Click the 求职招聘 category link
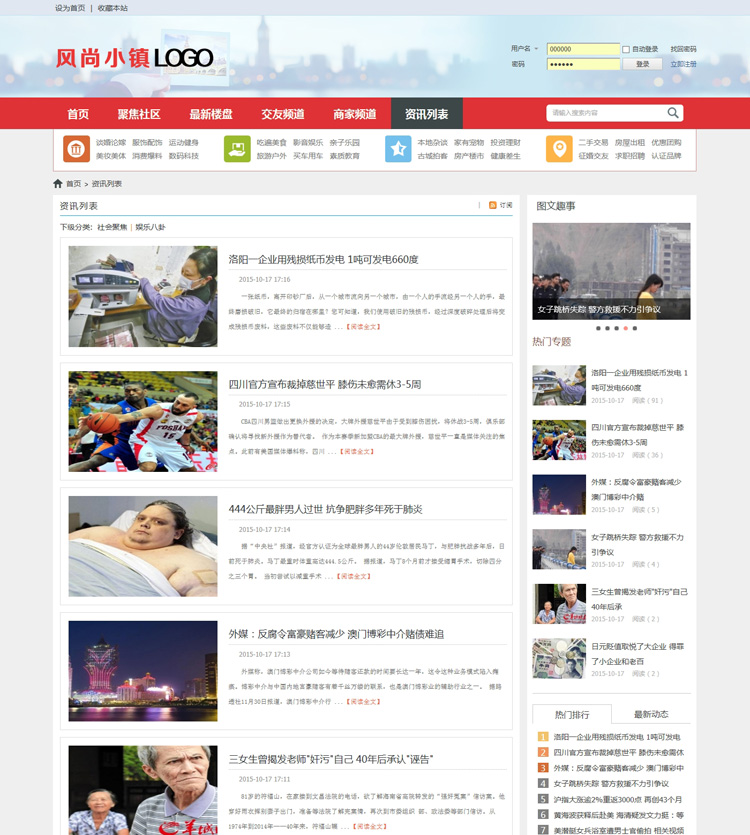Viewport: 750px width, 835px height. point(630,156)
